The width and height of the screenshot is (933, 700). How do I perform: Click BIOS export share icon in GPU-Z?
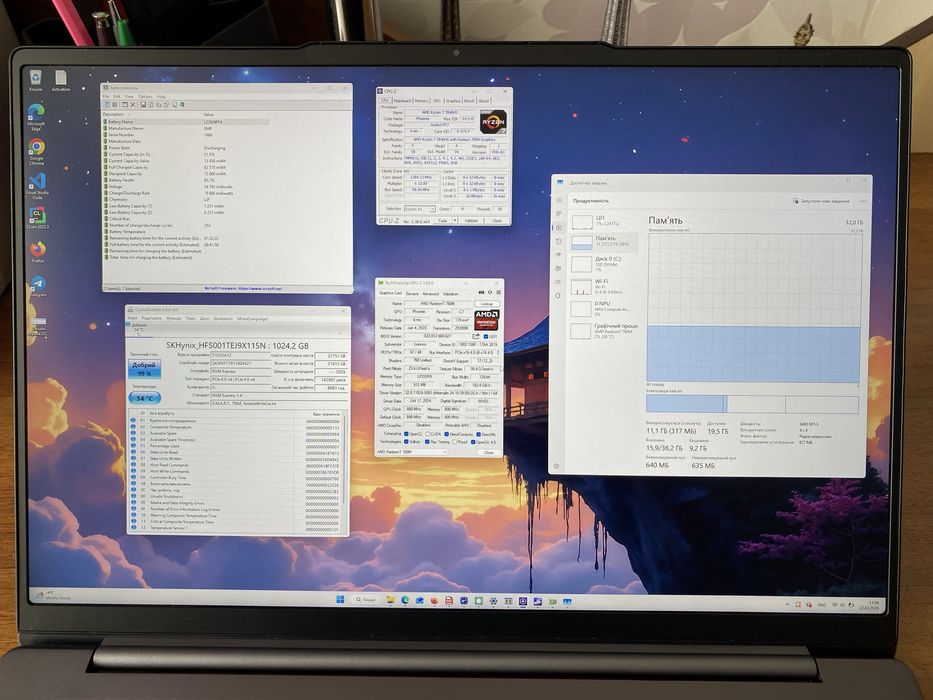(476, 336)
